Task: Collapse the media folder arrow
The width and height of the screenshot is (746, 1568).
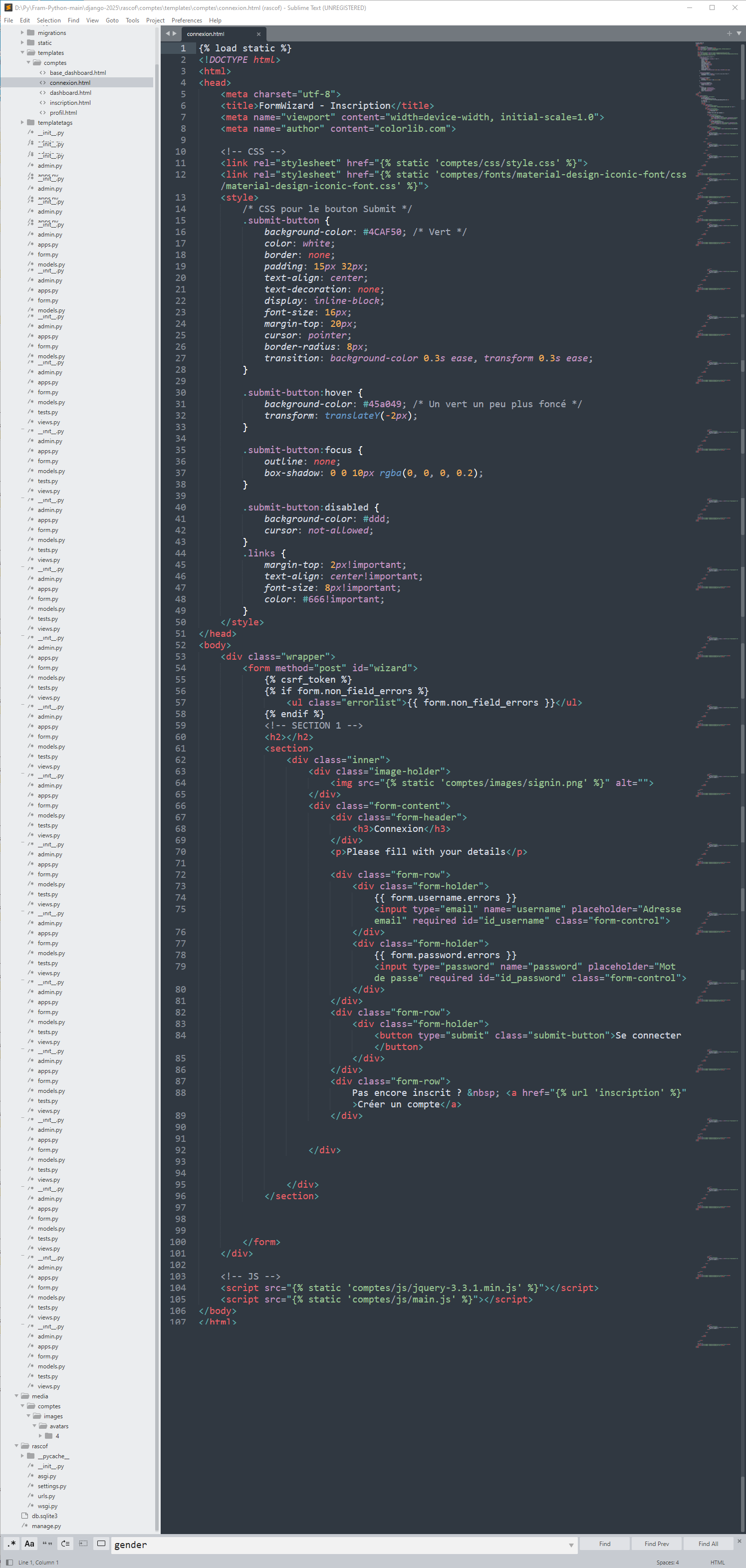Action: (16, 1396)
